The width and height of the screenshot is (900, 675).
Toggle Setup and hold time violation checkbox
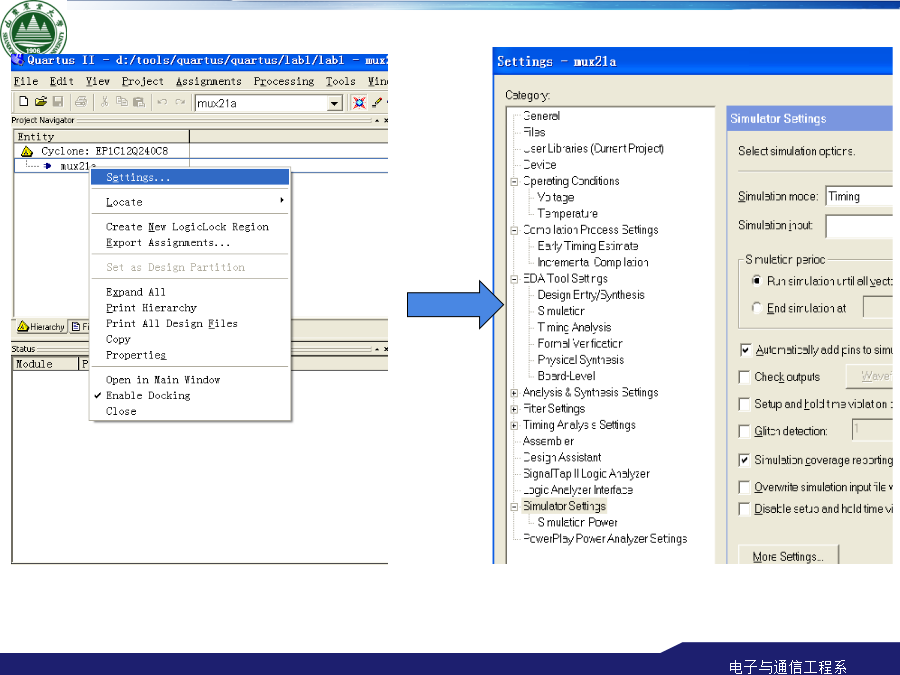pos(744,404)
